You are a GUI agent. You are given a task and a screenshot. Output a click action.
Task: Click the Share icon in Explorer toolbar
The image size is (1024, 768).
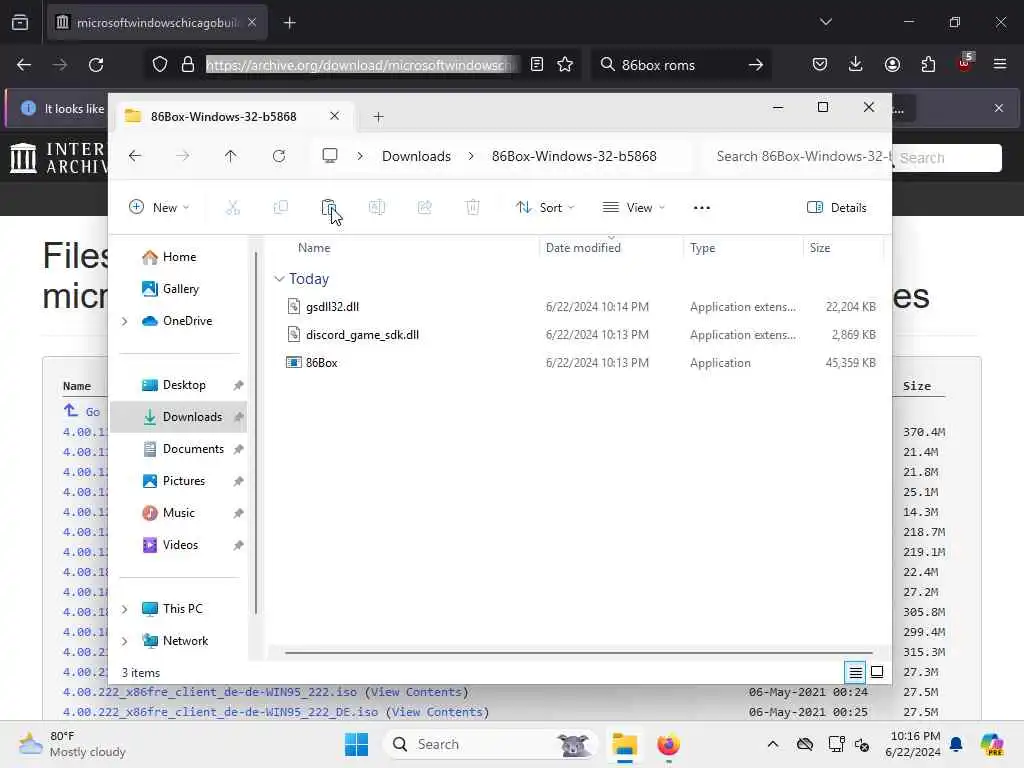(424, 208)
